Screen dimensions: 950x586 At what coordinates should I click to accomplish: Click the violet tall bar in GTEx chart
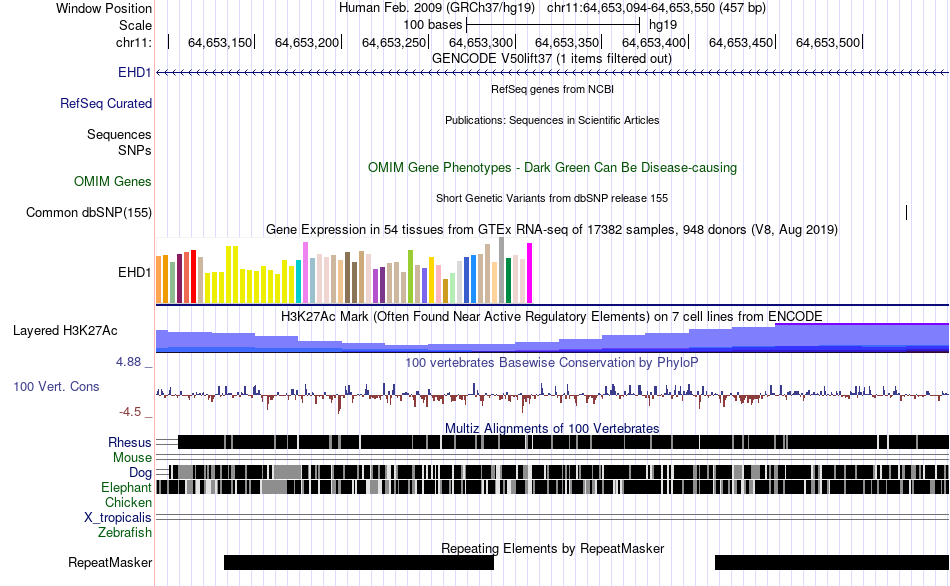pos(305,272)
